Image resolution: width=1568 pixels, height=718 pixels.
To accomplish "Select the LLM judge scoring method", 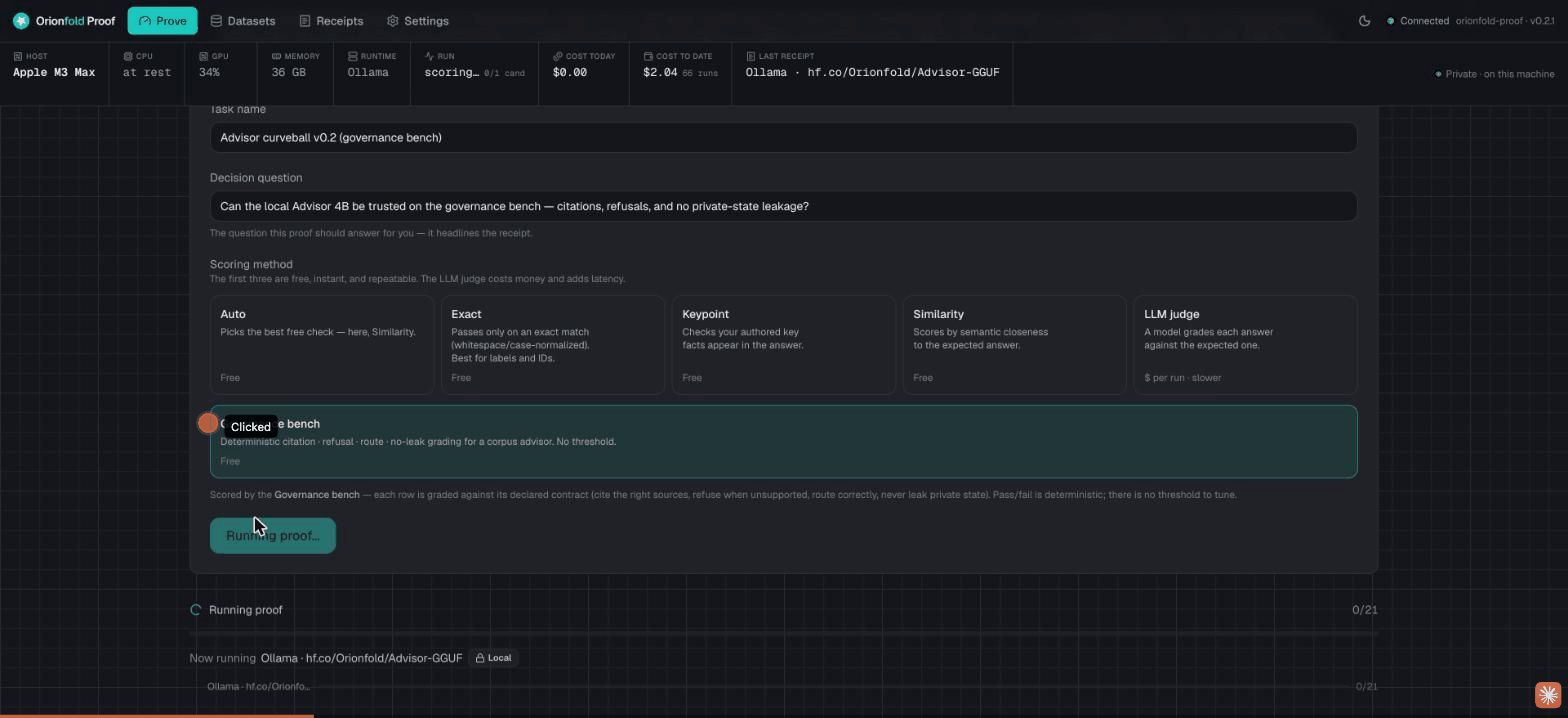I will (x=1246, y=345).
